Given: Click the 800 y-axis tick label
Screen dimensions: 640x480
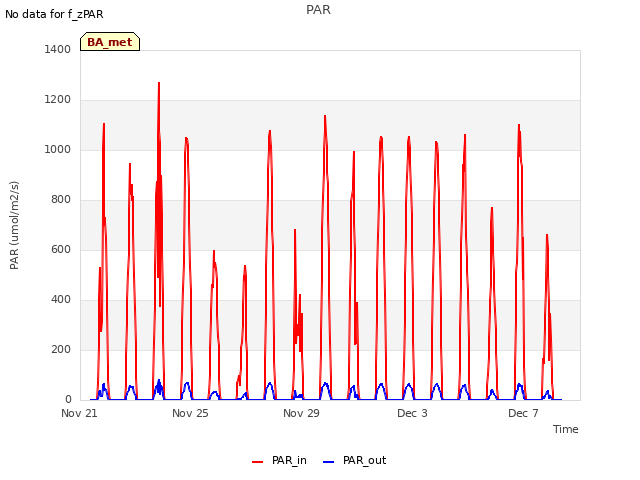Looking at the screenshot, I should point(61,199).
